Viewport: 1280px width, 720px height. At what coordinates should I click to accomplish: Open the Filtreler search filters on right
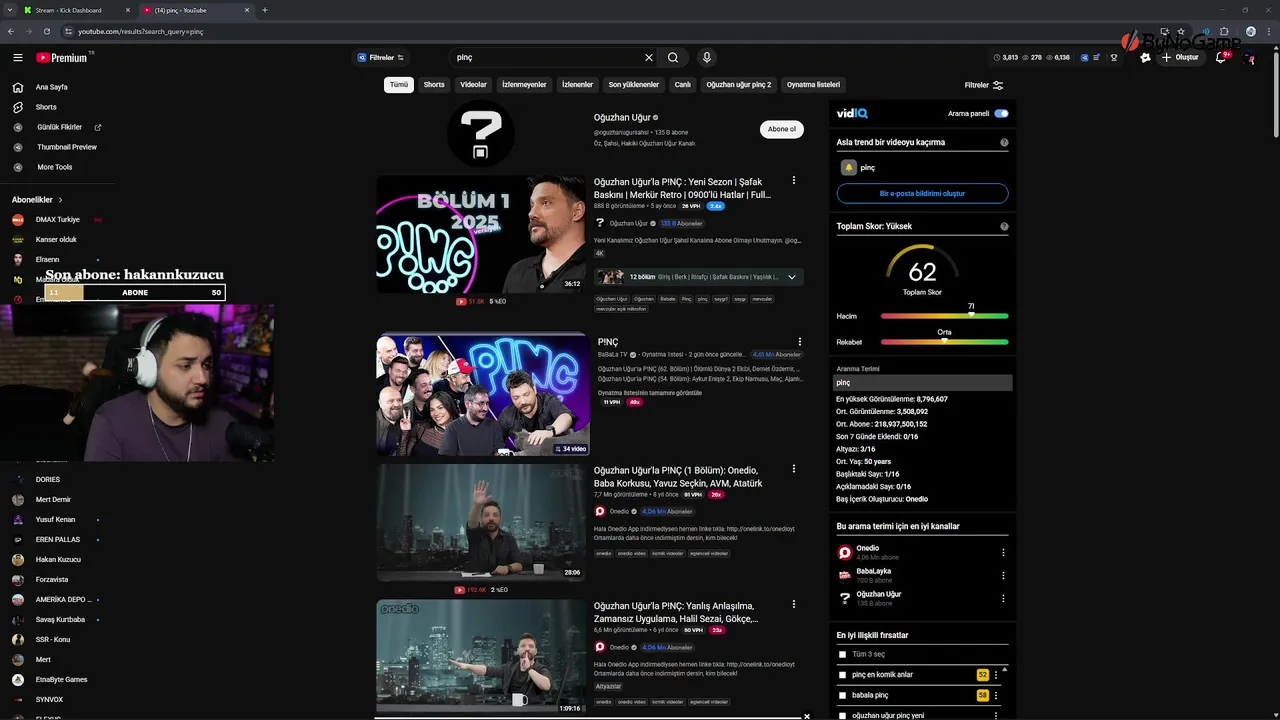[x=983, y=85]
